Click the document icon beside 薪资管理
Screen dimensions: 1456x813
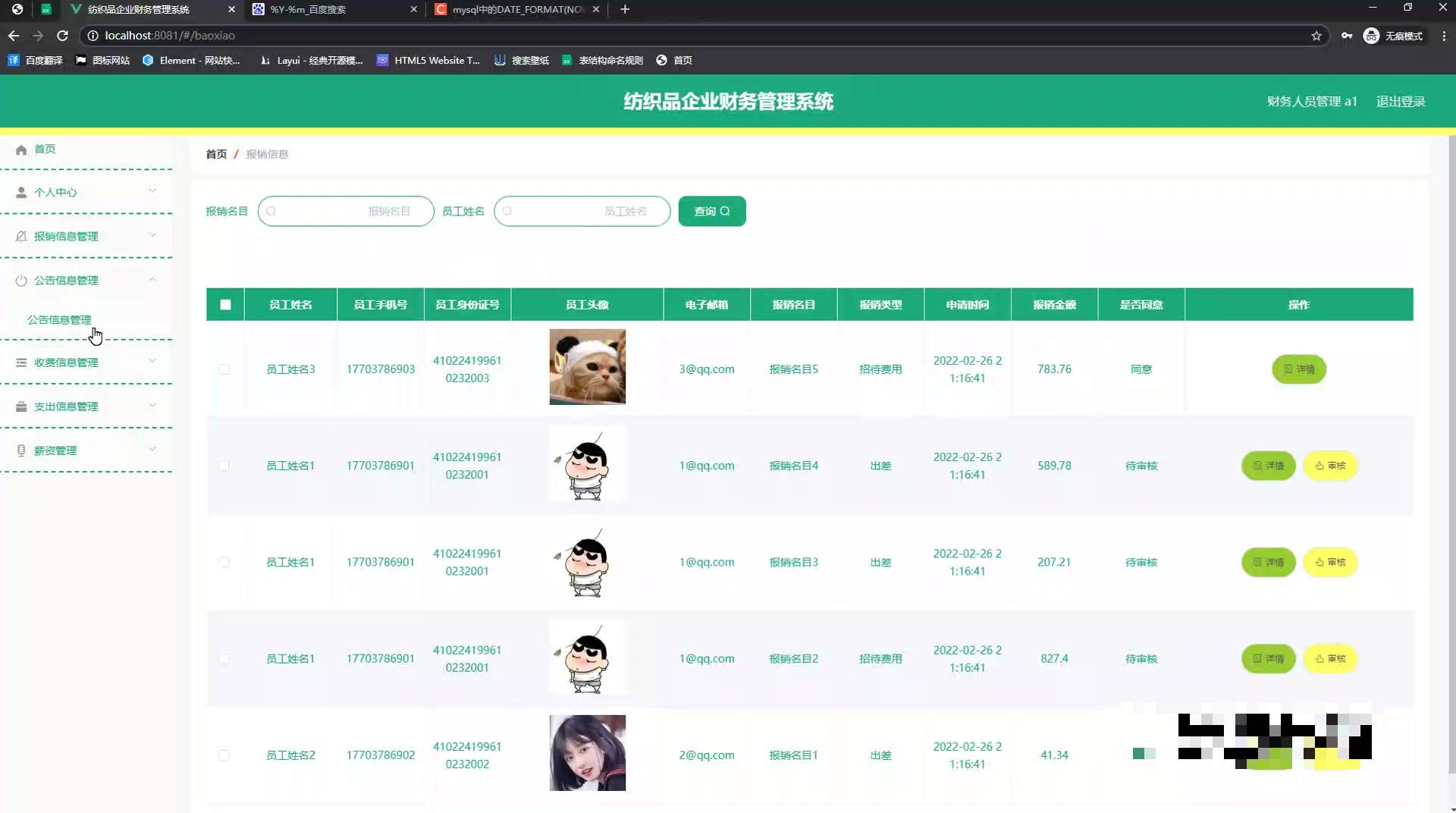(21, 450)
